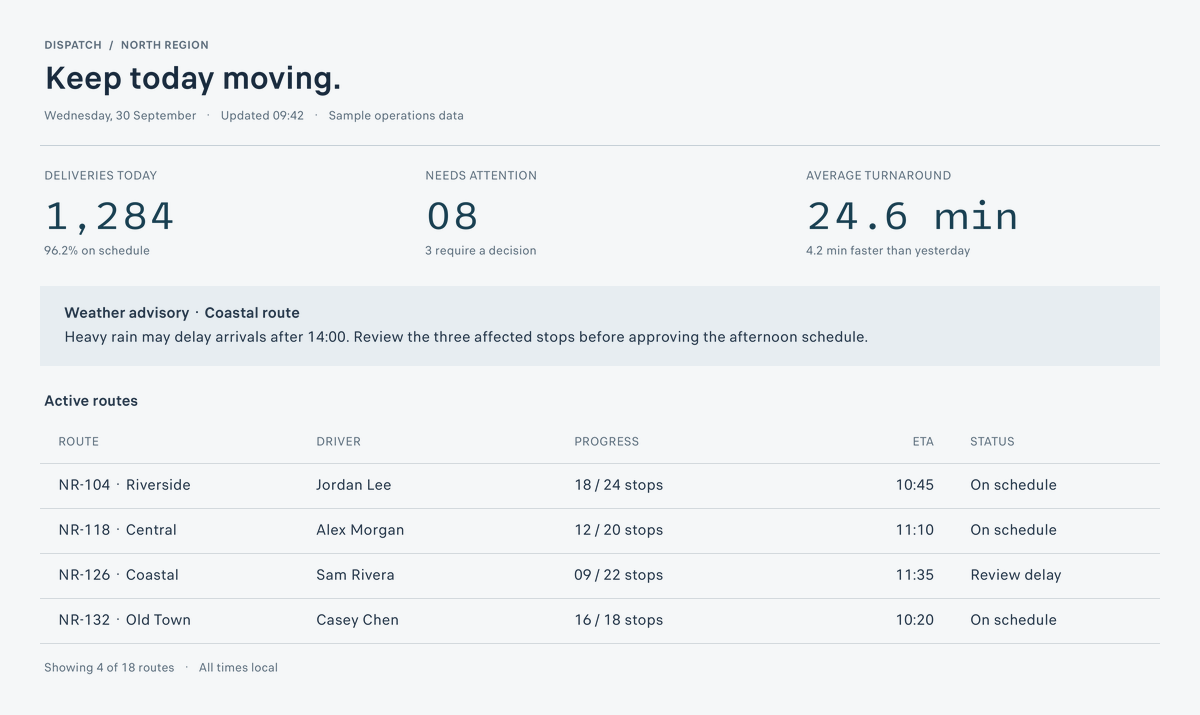Click the 'Keep today moving.' heading
Viewport: 1200px width, 715px height.
click(194, 78)
